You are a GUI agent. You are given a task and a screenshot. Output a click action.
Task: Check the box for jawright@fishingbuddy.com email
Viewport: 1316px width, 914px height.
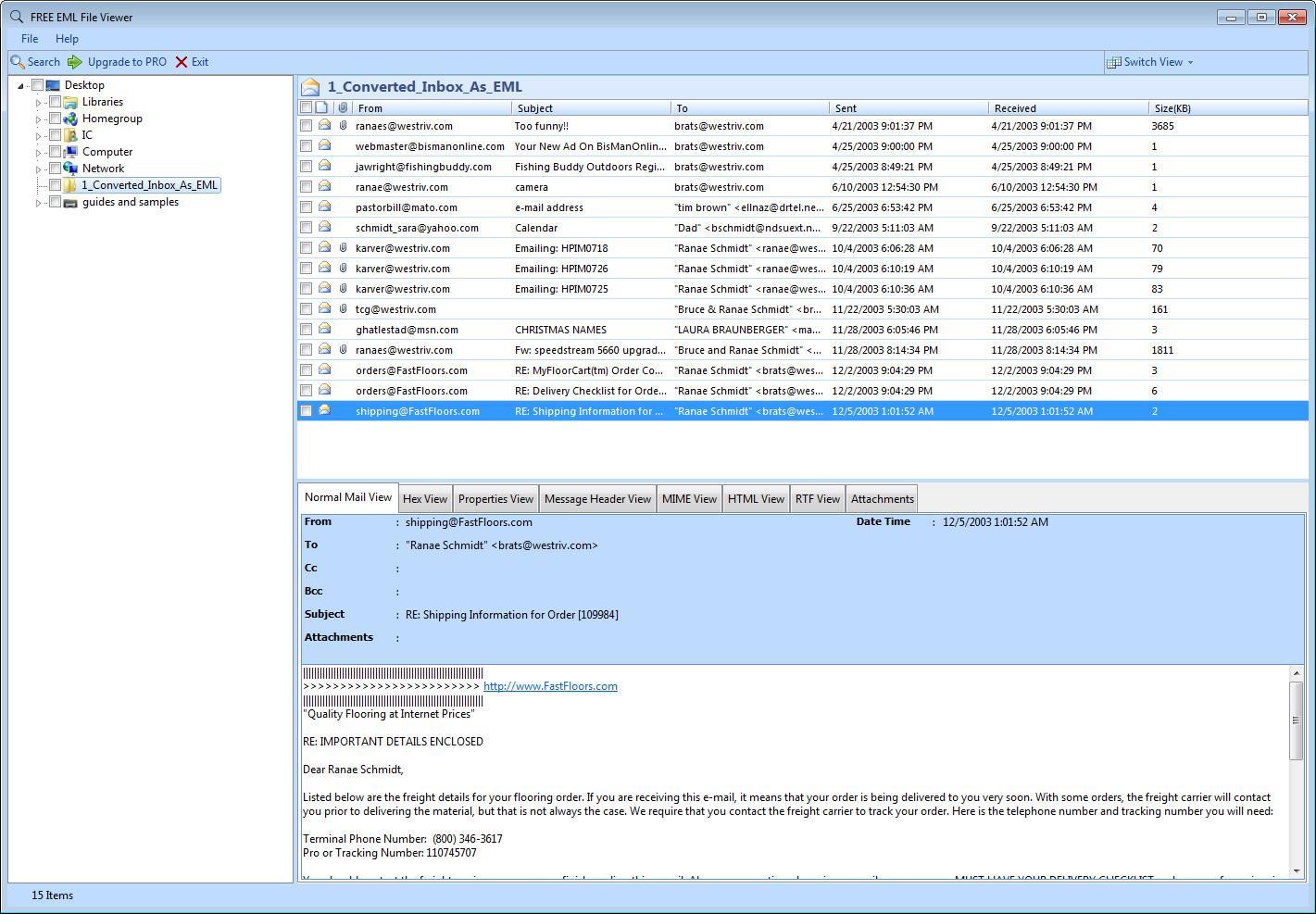point(307,167)
